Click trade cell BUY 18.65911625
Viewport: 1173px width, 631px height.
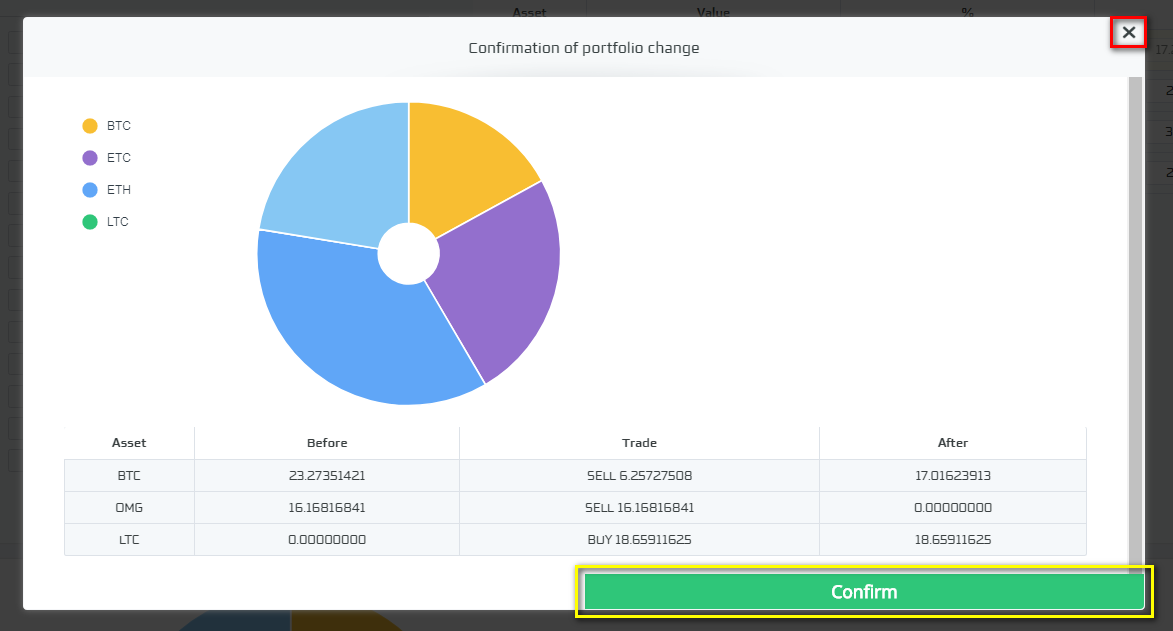[640, 540]
